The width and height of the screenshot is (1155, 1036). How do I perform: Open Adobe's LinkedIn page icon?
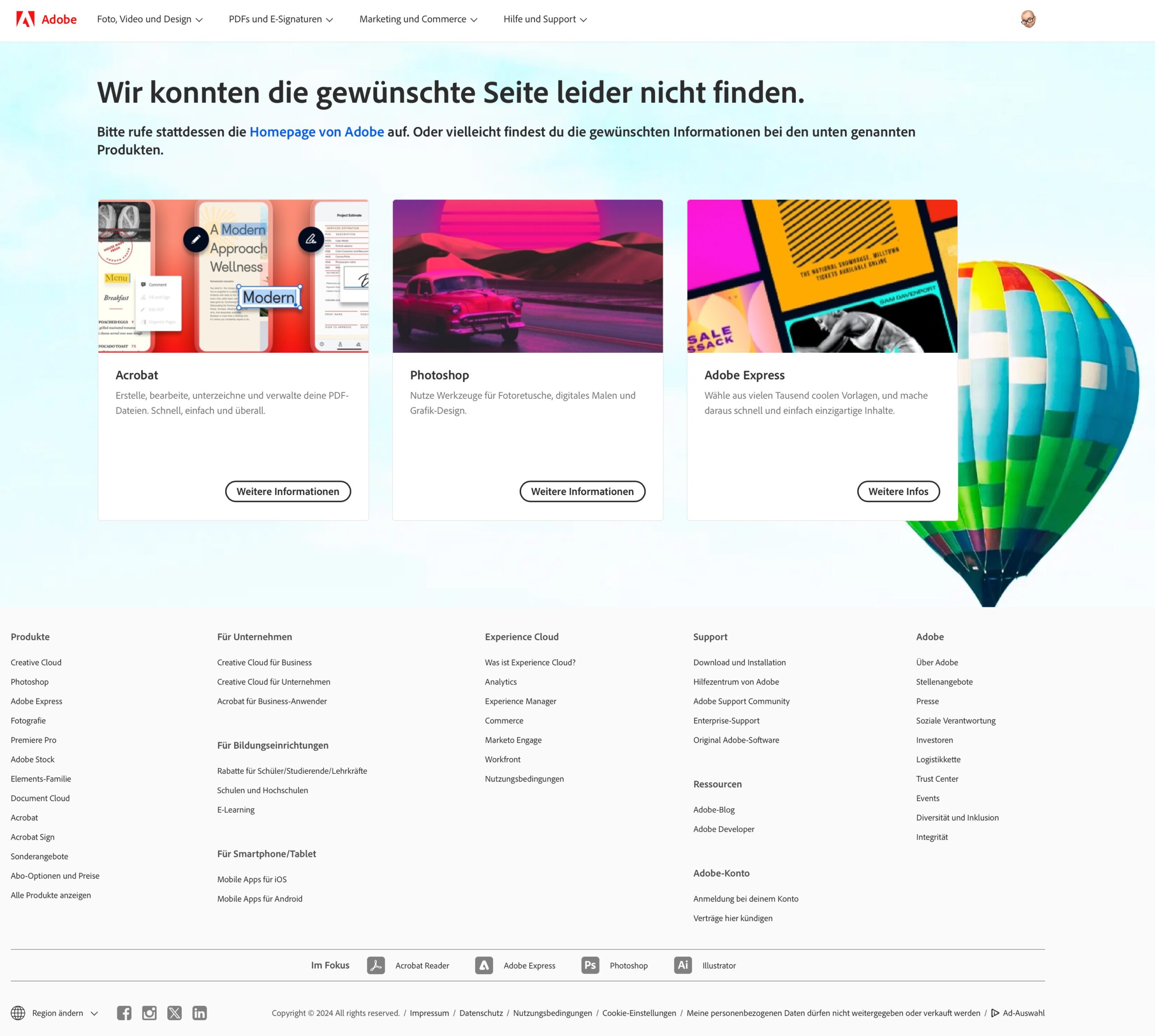(x=199, y=1013)
